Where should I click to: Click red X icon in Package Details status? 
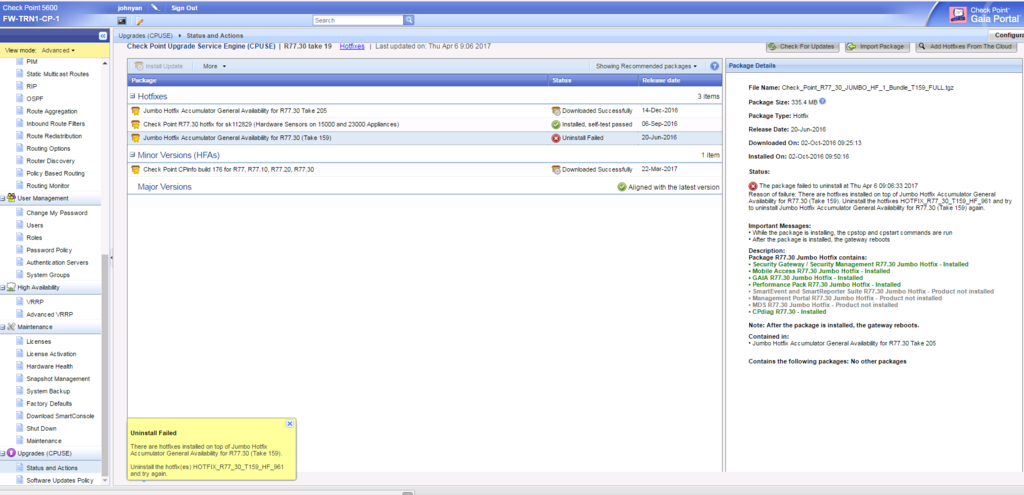pos(753,186)
